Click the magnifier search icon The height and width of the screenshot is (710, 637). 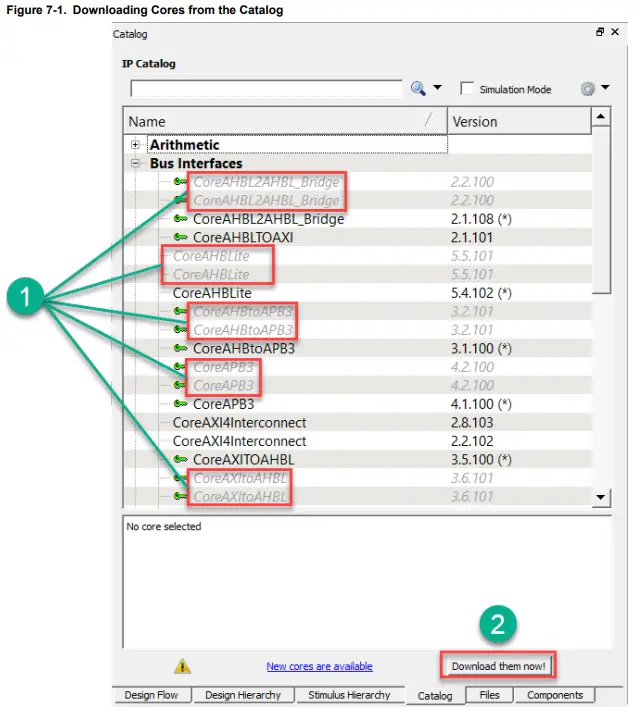[418, 88]
